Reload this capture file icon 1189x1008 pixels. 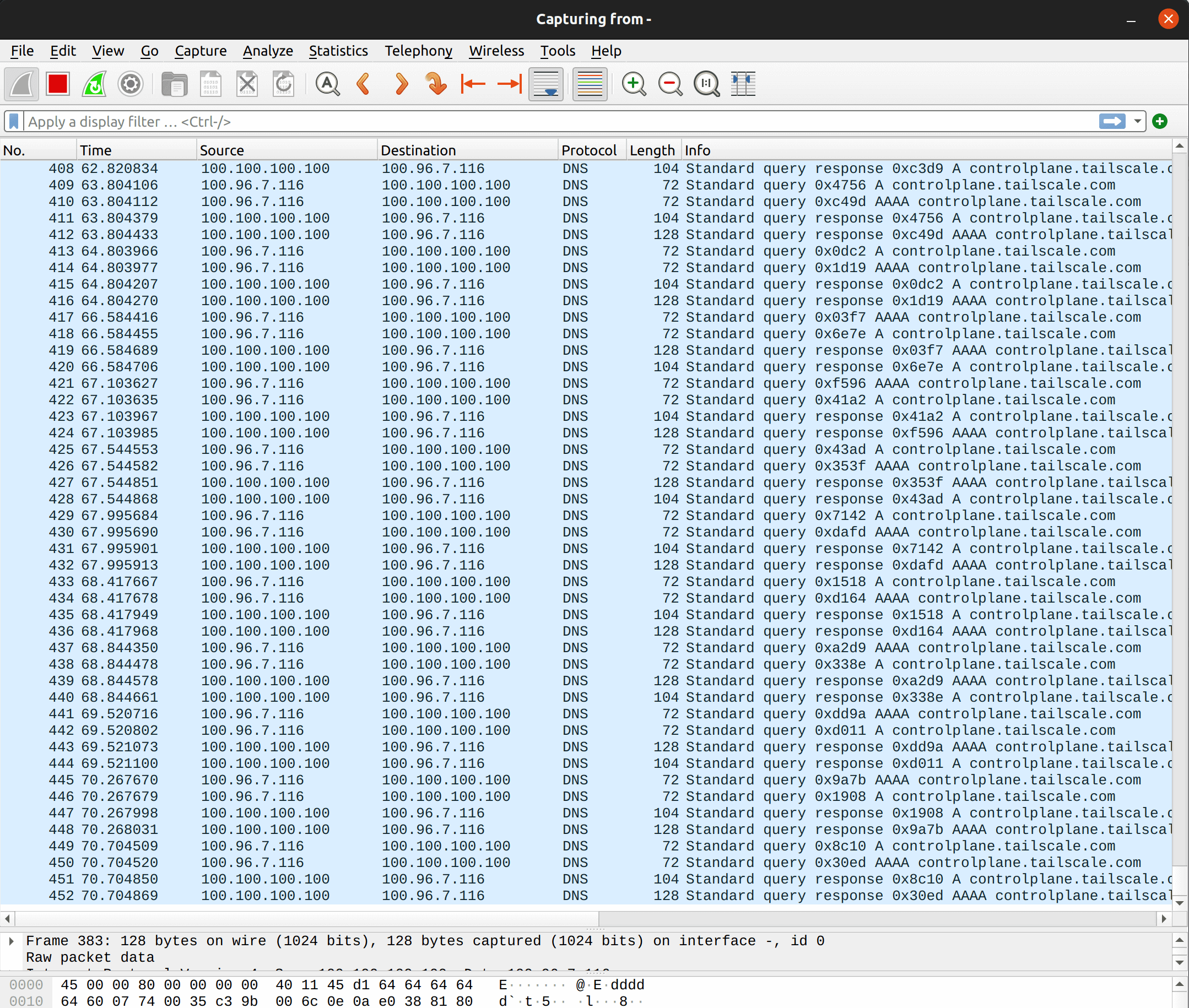(284, 84)
